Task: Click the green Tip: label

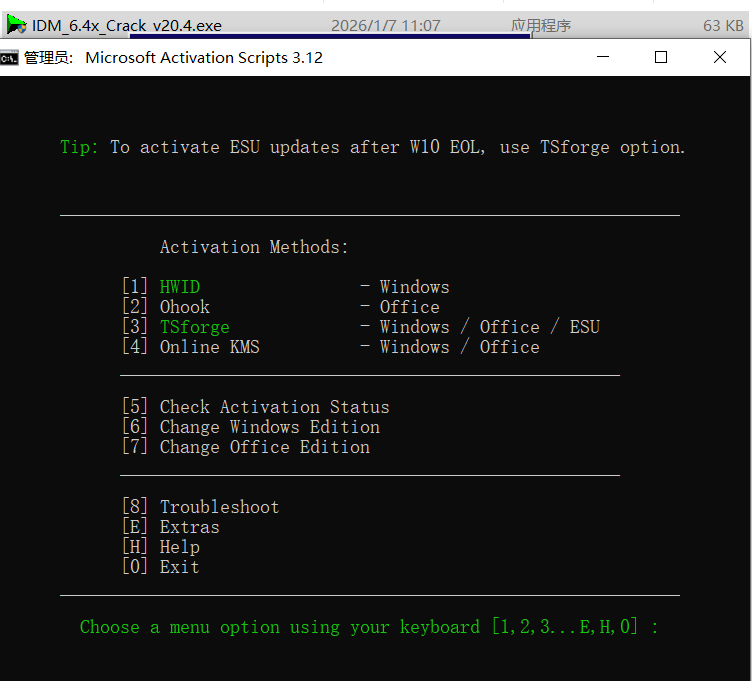Action: (79, 147)
